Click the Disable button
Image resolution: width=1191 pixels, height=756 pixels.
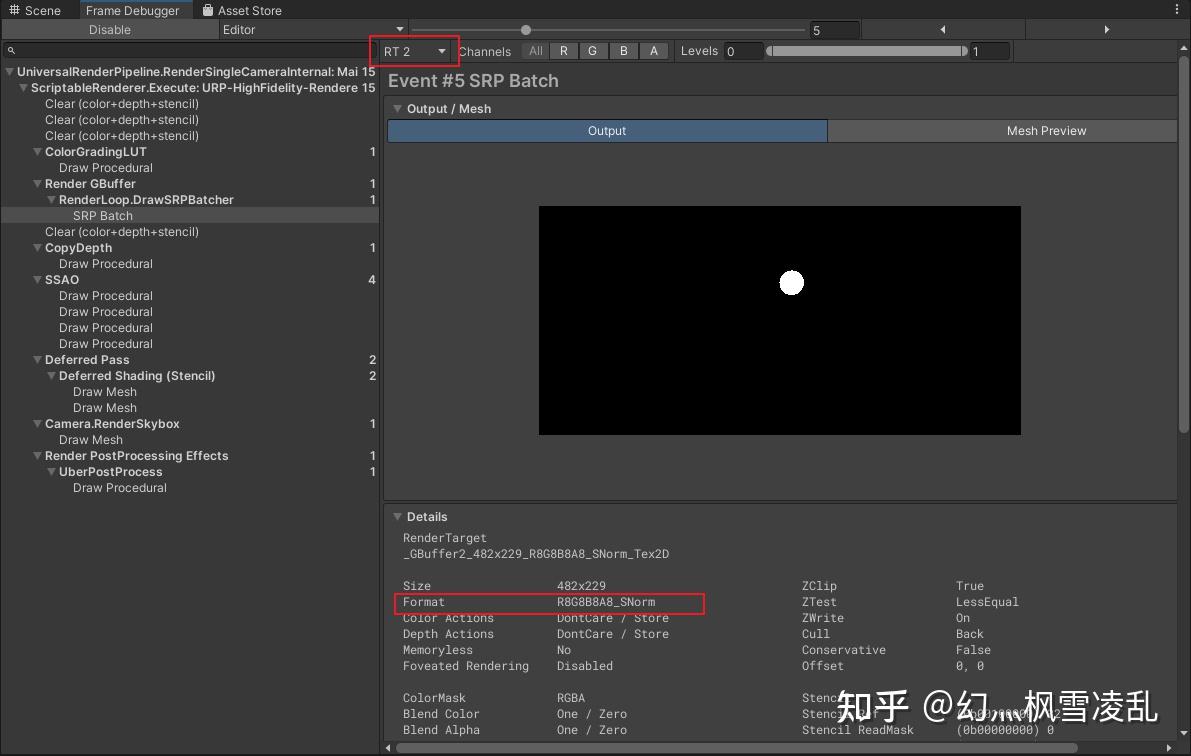[x=110, y=30]
